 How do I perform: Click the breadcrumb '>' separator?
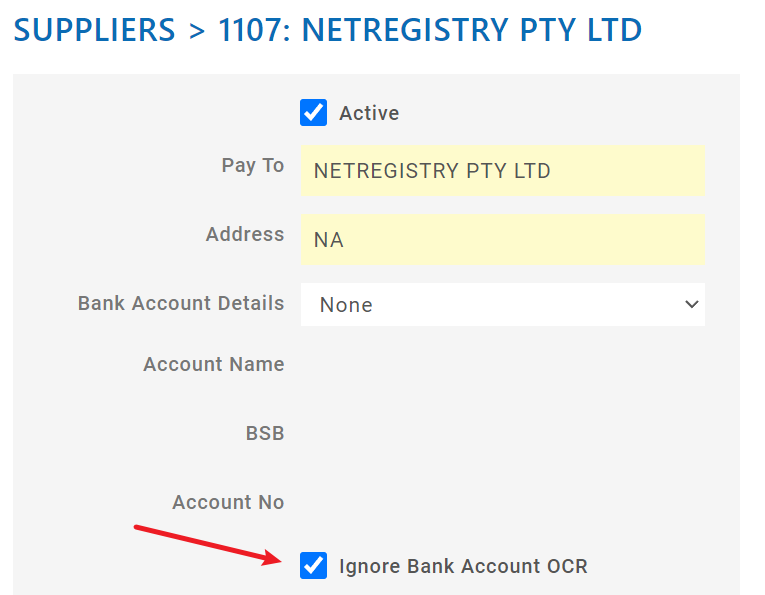pyautogui.click(x=196, y=31)
